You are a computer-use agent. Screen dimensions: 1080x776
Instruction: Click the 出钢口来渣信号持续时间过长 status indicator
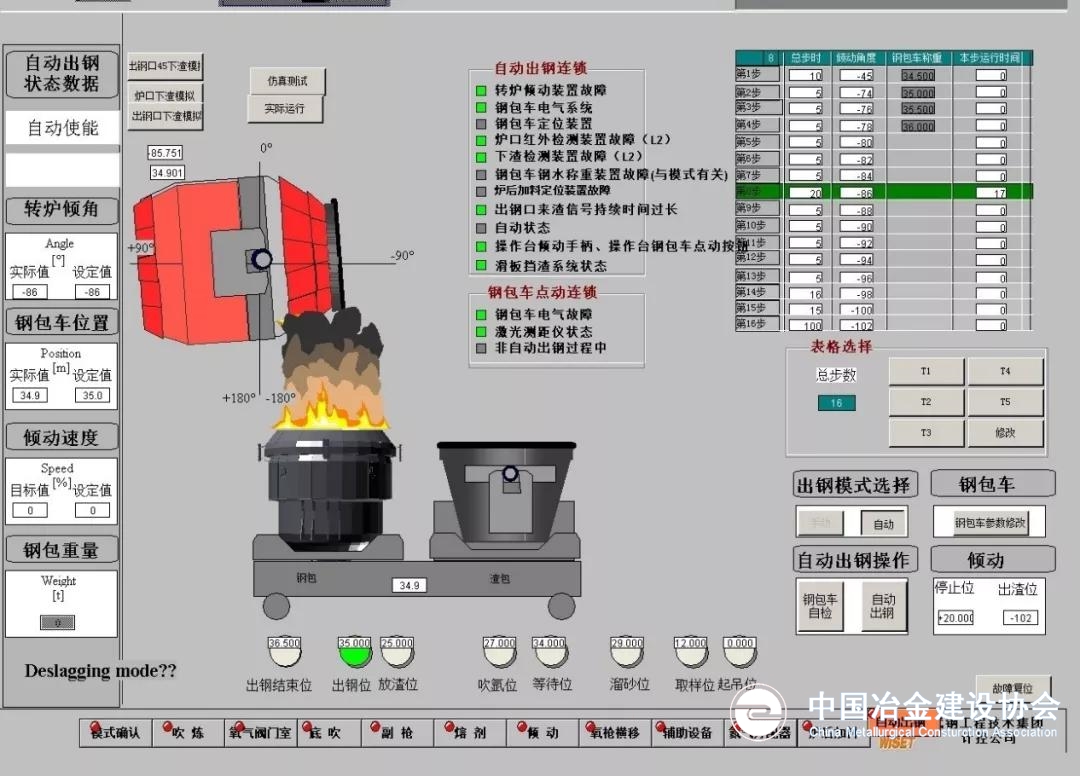pos(481,209)
